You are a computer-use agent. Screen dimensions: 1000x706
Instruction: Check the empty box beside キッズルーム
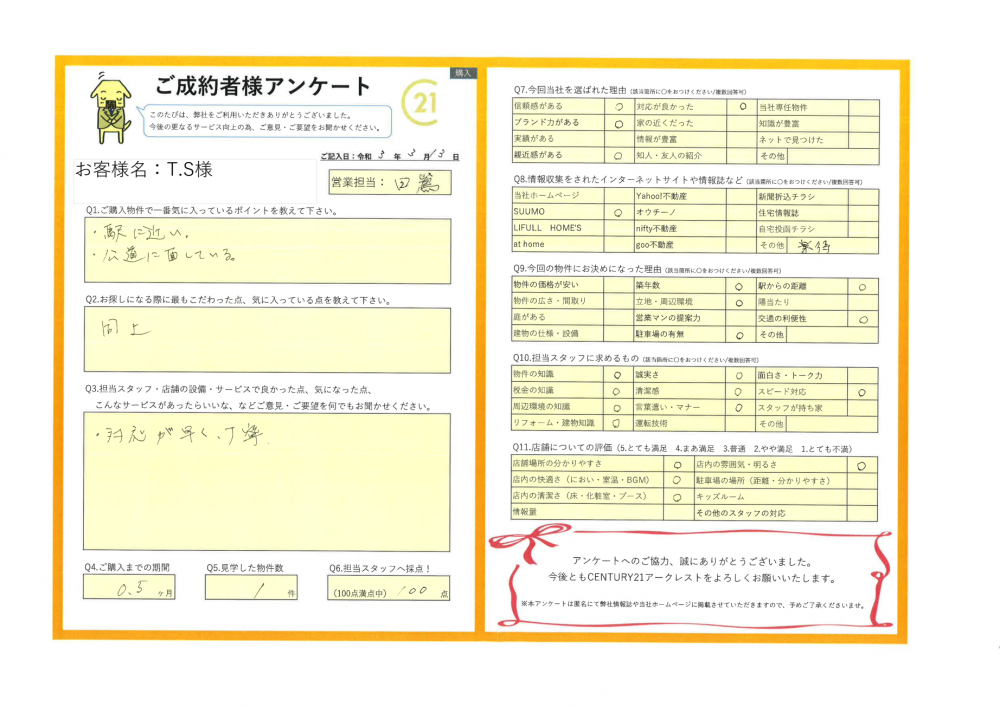(862, 496)
